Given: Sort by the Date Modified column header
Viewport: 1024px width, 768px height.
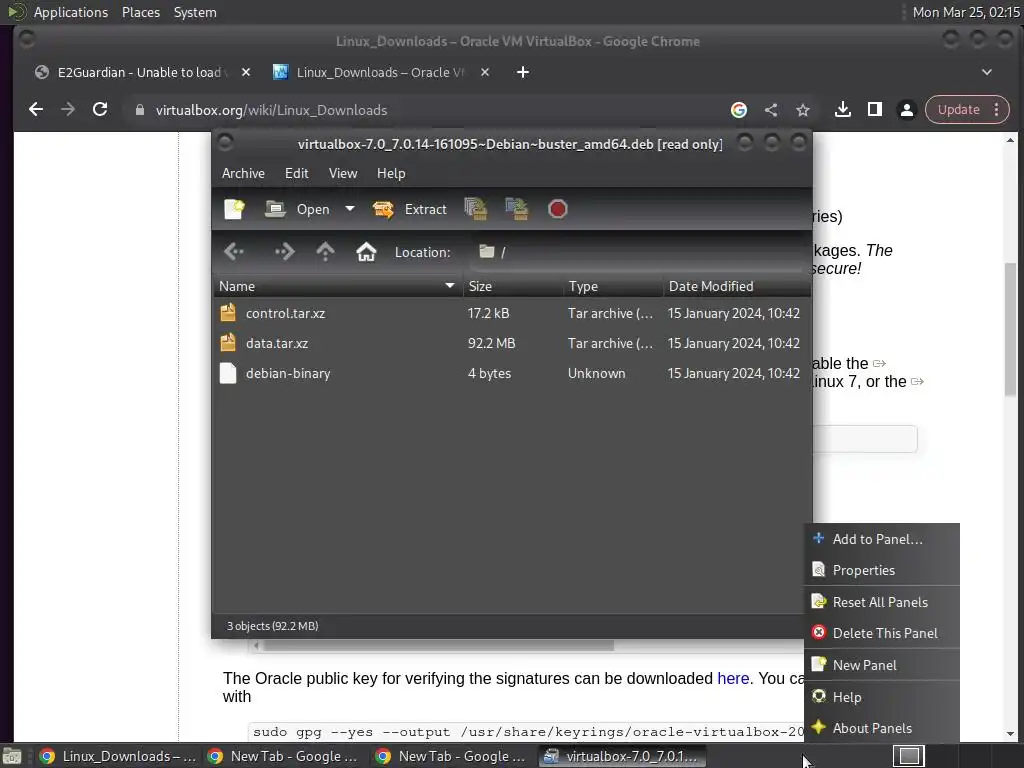Looking at the screenshot, I should pyautogui.click(x=737, y=286).
